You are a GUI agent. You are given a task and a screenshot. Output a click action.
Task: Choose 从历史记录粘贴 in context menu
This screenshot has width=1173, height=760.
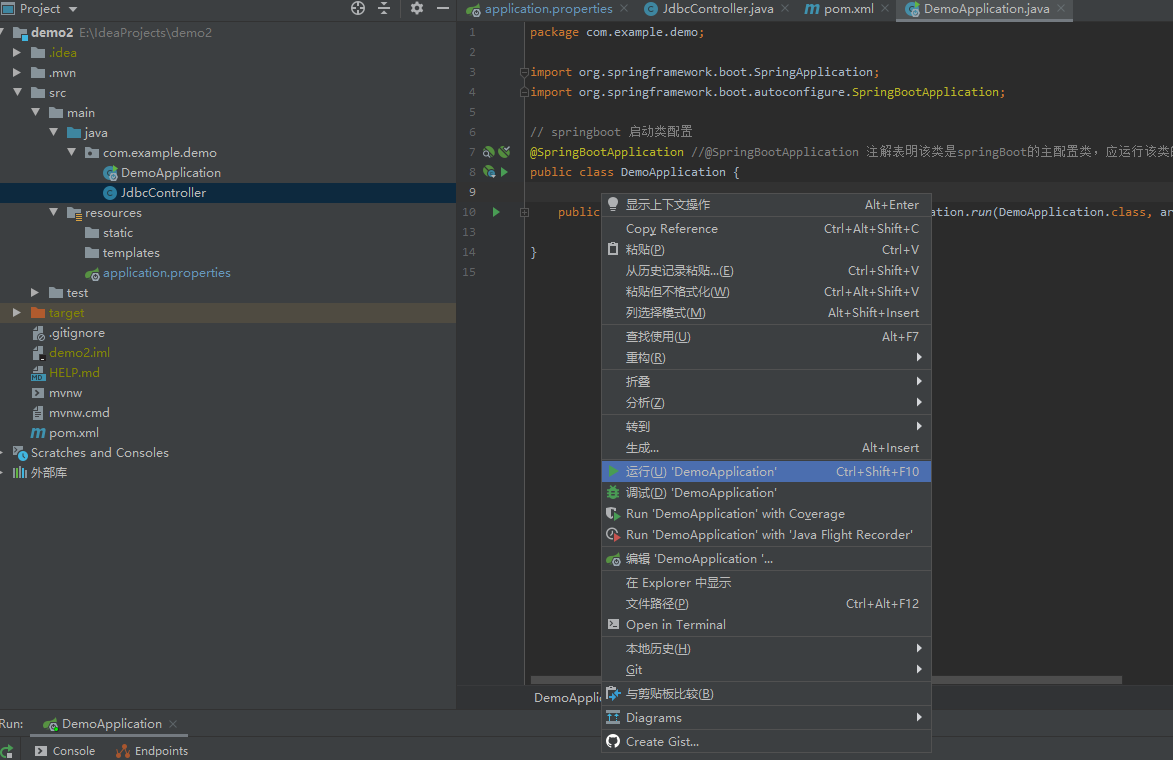766,271
